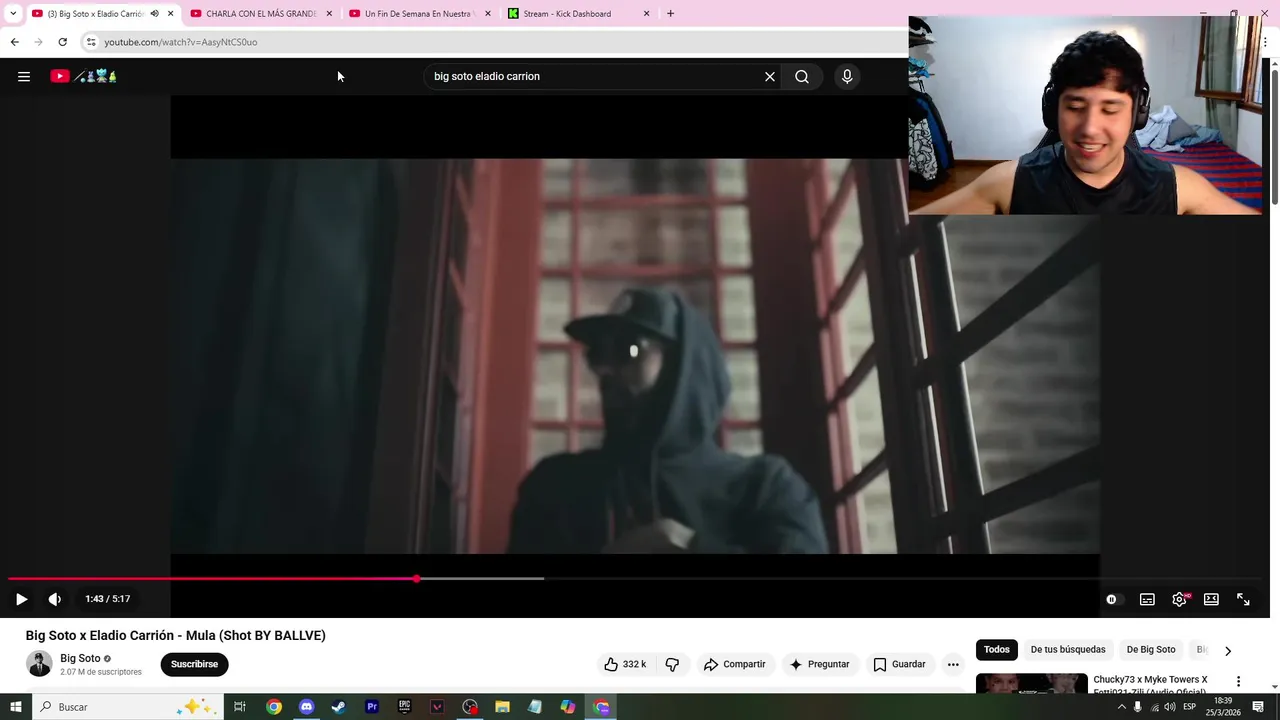1280x720 pixels.
Task: Open Steam from taskbar
Action: [339, 707]
